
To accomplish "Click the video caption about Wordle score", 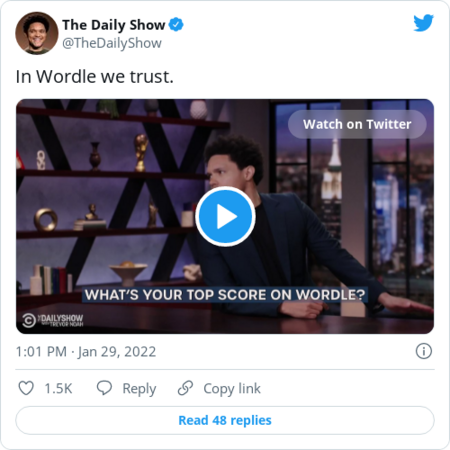I will point(225,295).
